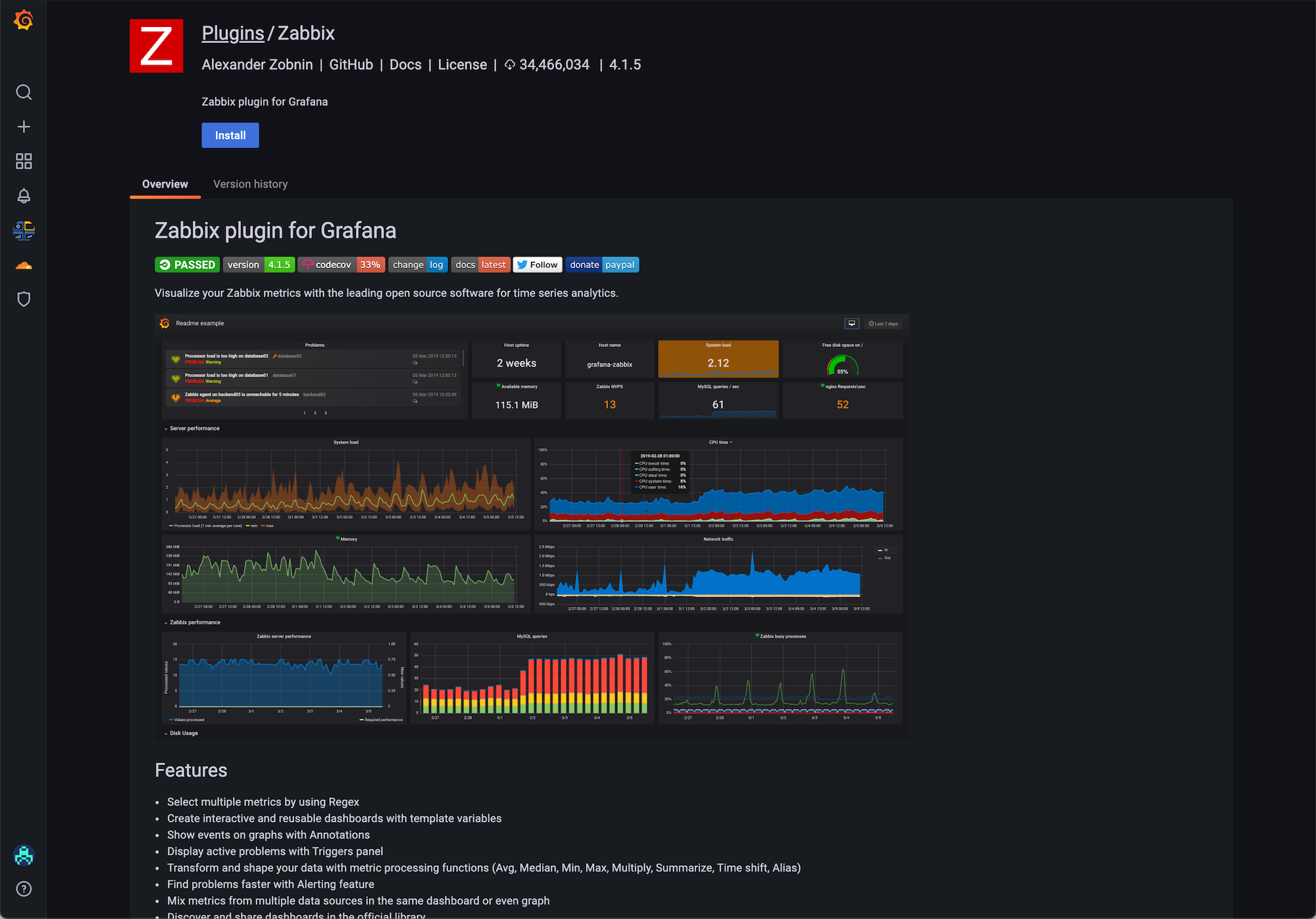Open the Help question-mark icon
The image size is (1316, 919).
coord(24,889)
